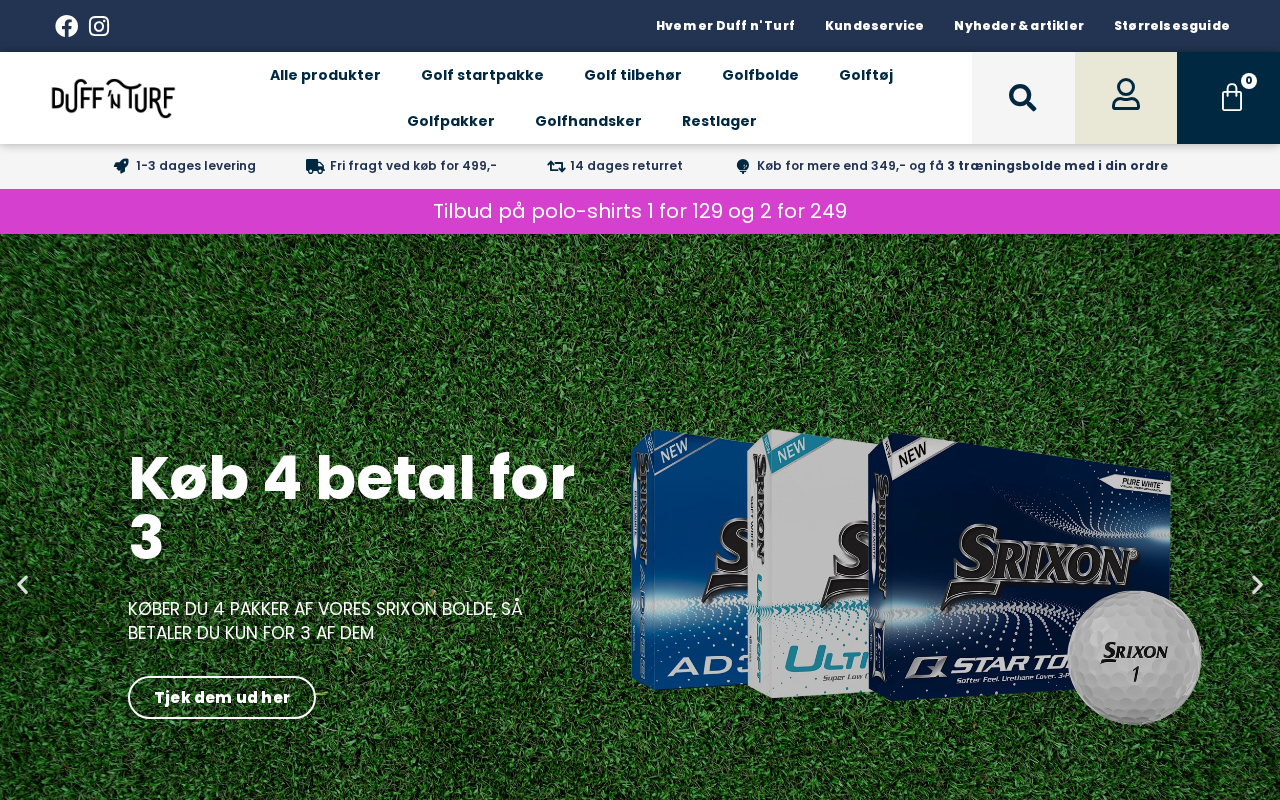Click the rocket delivery icon
Viewport: 1280px width, 800px height.
pyautogui.click(x=121, y=166)
